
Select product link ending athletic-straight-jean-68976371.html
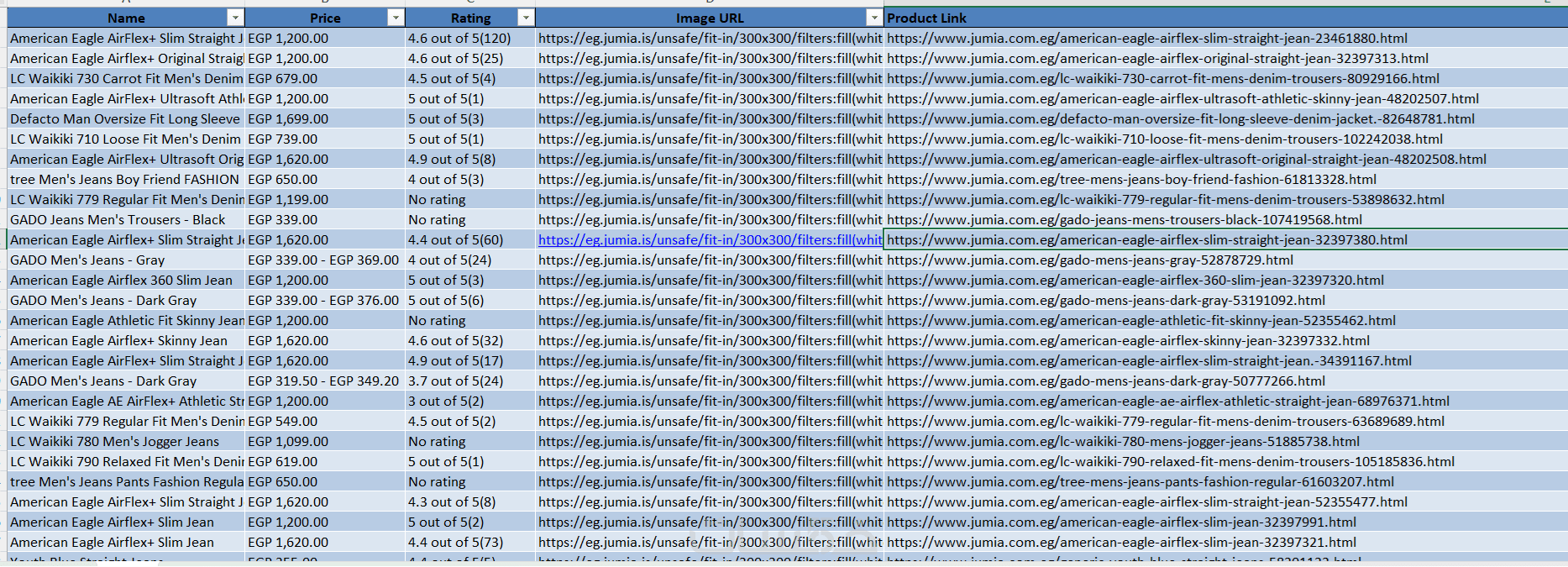coord(1225,401)
